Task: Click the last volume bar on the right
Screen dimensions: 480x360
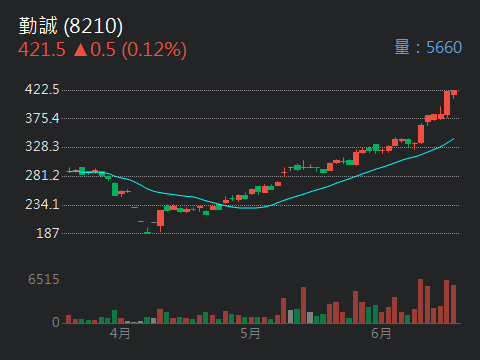Action: [453, 304]
